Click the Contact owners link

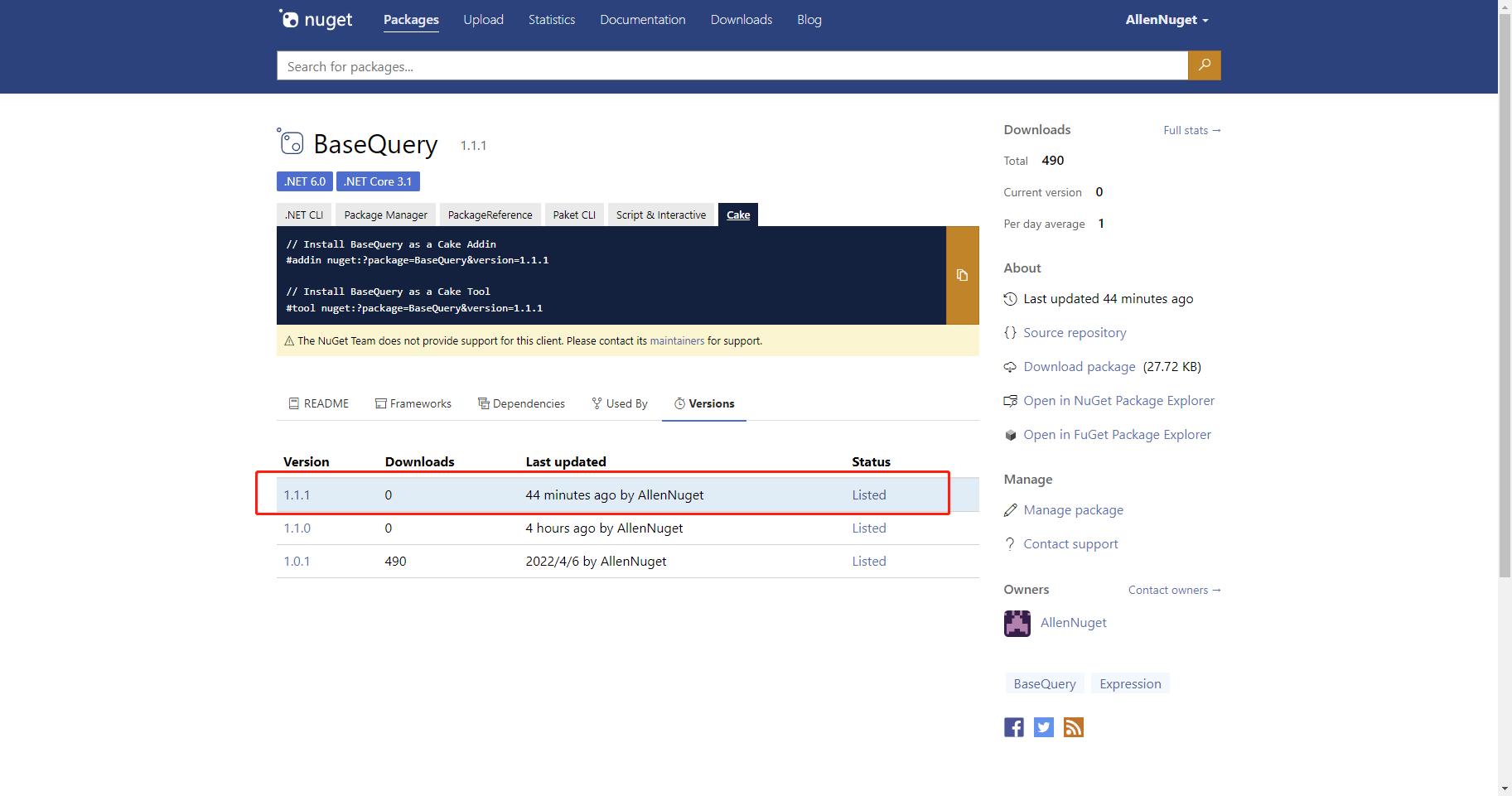point(1175,590)
